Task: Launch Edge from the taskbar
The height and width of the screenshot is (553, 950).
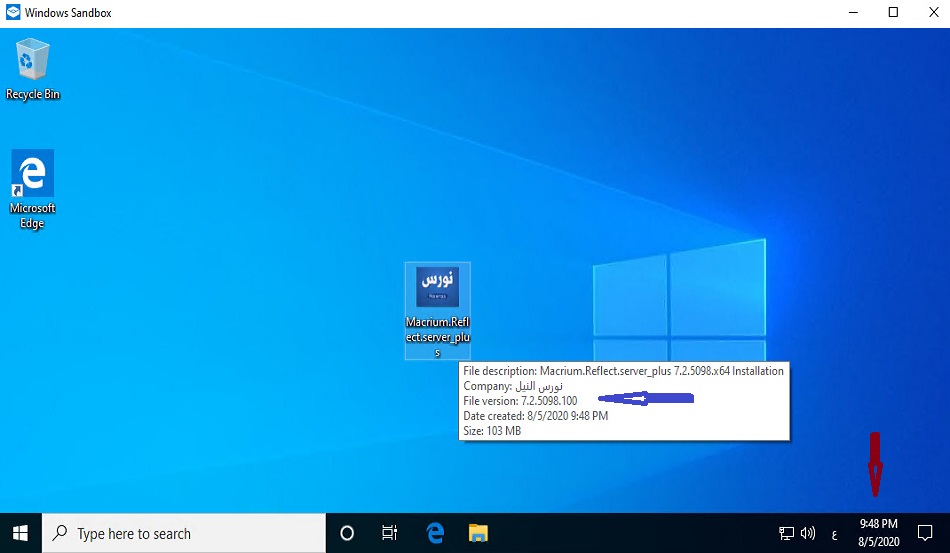Action: [x=435, y=534]
